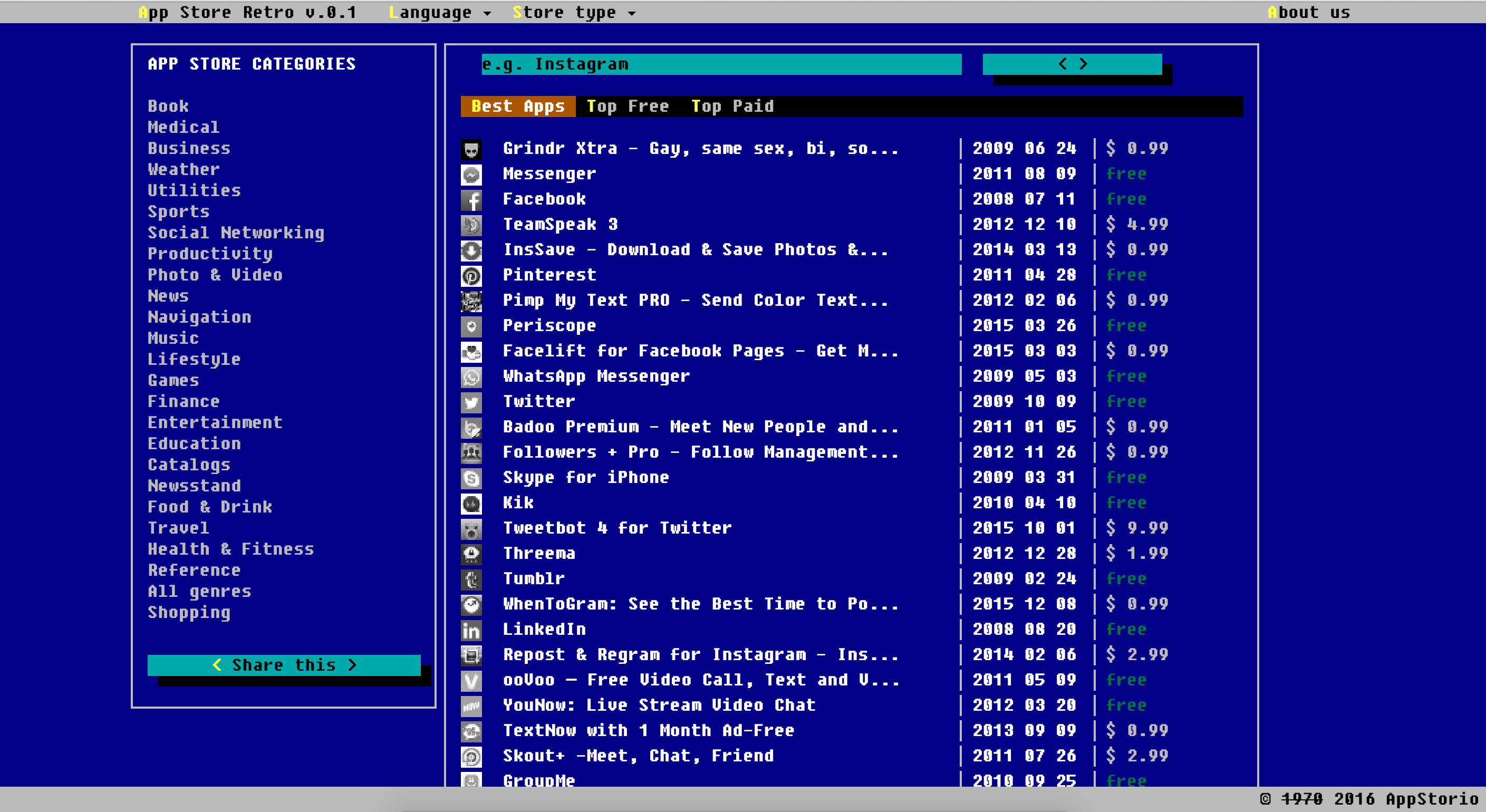Click the Skype for iPhone icon
Image resolution: width=1486 pixels, height=812 pixels.
tap(471, 479)
